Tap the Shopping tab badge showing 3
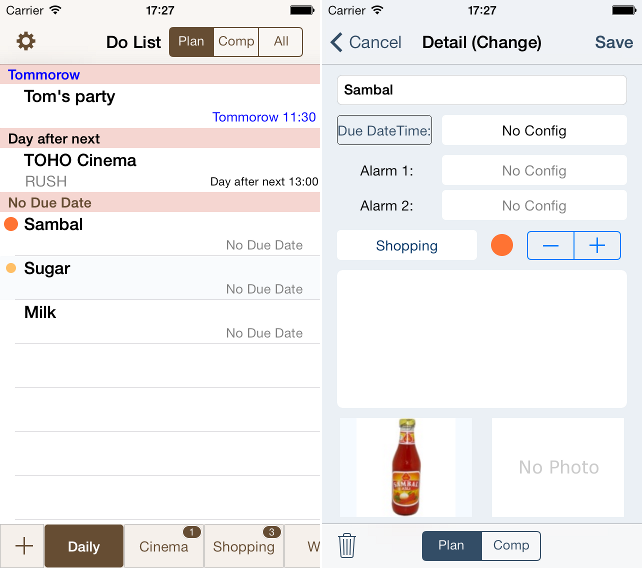Viewport: 642px width, 568px height. coord(271,532)
